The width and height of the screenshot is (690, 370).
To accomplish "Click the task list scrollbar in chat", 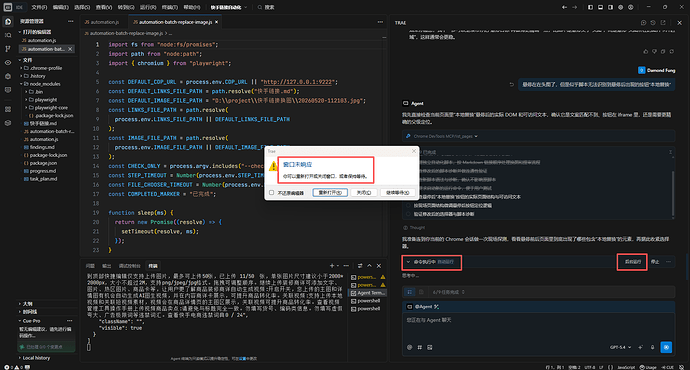I will [672, 194].
